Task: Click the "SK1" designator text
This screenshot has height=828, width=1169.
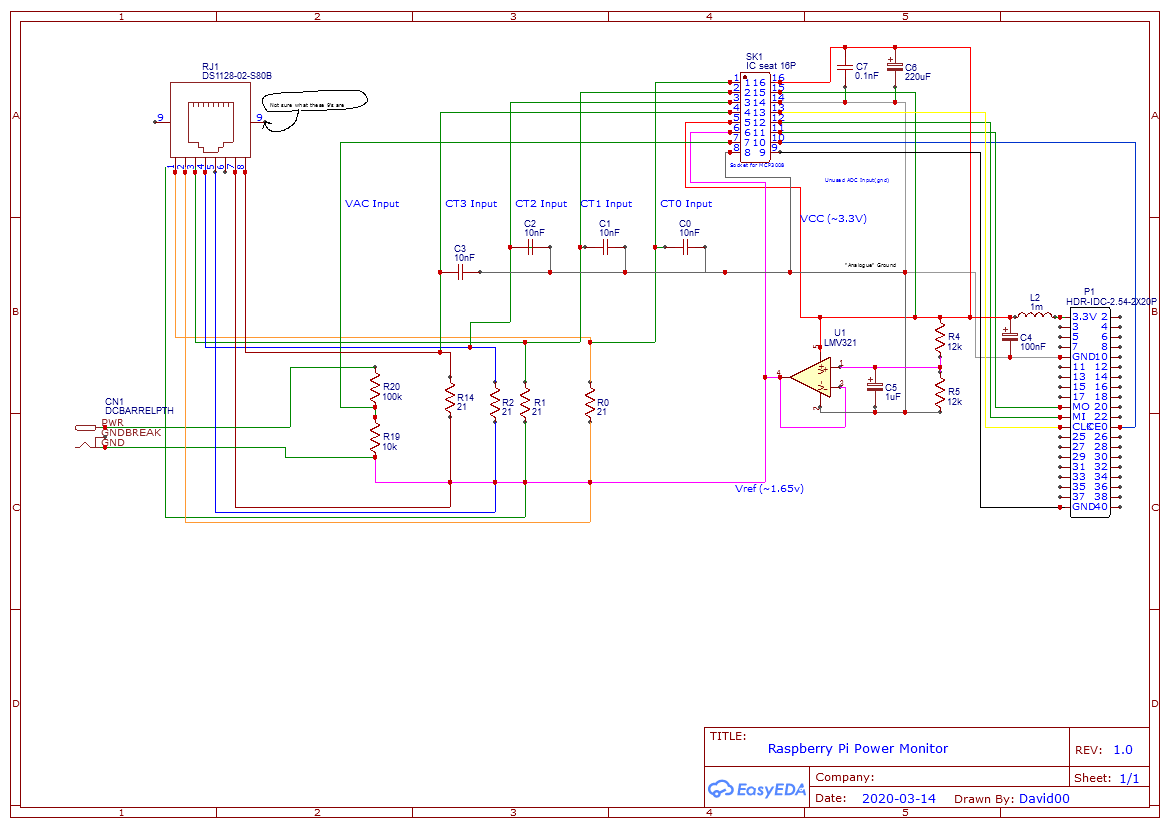Action: coord(754,57)
